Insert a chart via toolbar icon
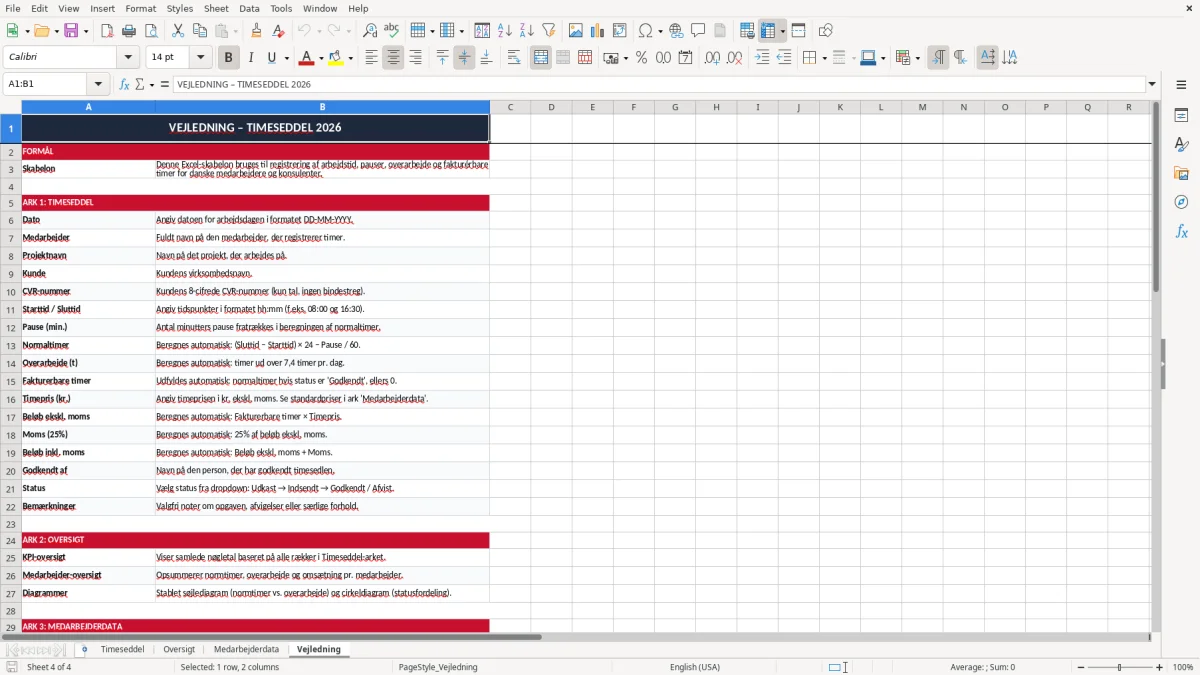1200x675 pixels. [598, 31]
